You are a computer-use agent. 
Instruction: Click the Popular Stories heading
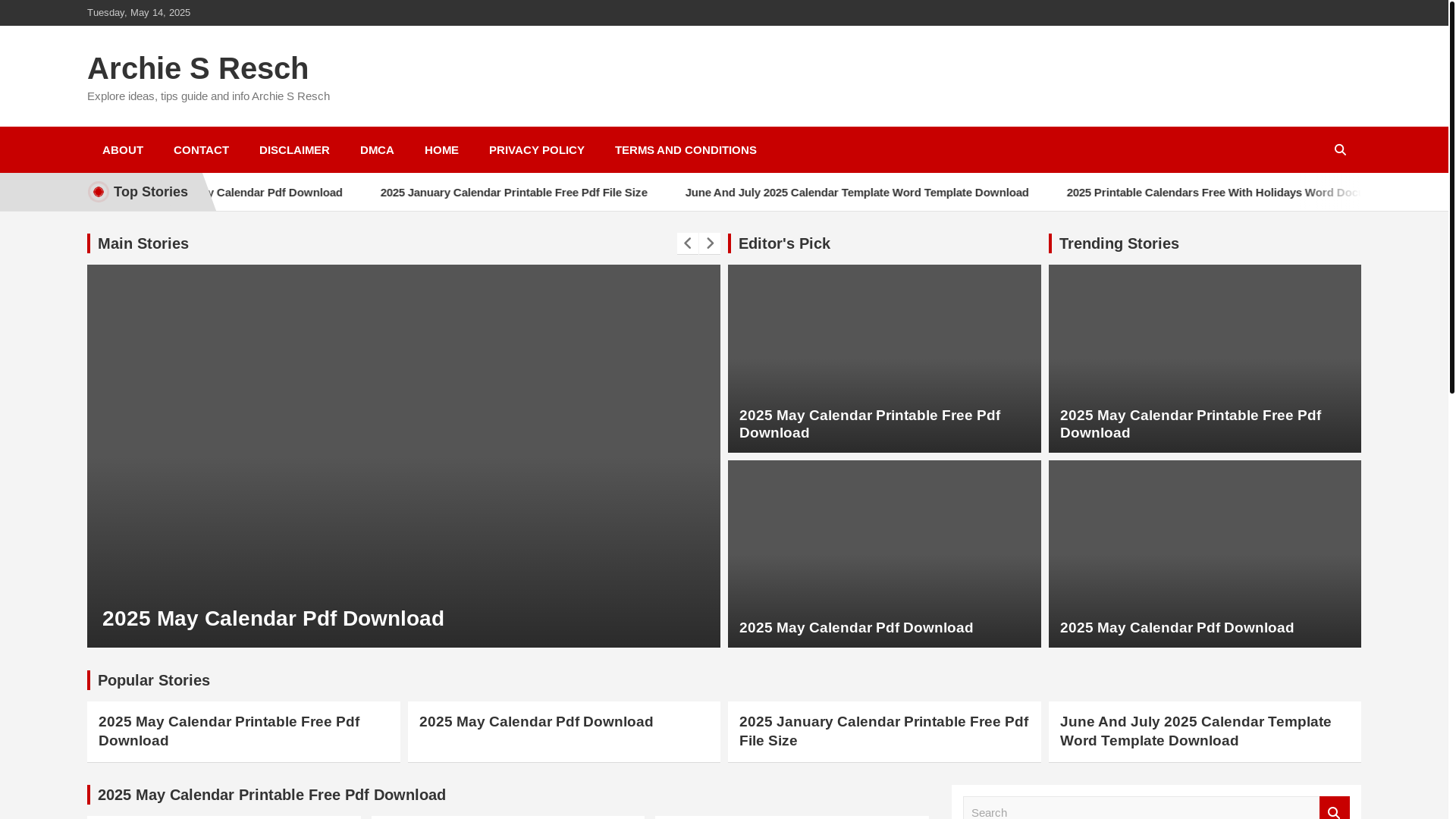click(x=154, y=680)
